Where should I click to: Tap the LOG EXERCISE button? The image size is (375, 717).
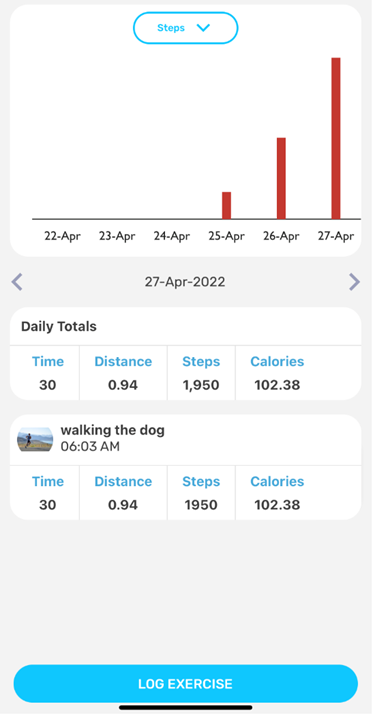click(186, 684)
